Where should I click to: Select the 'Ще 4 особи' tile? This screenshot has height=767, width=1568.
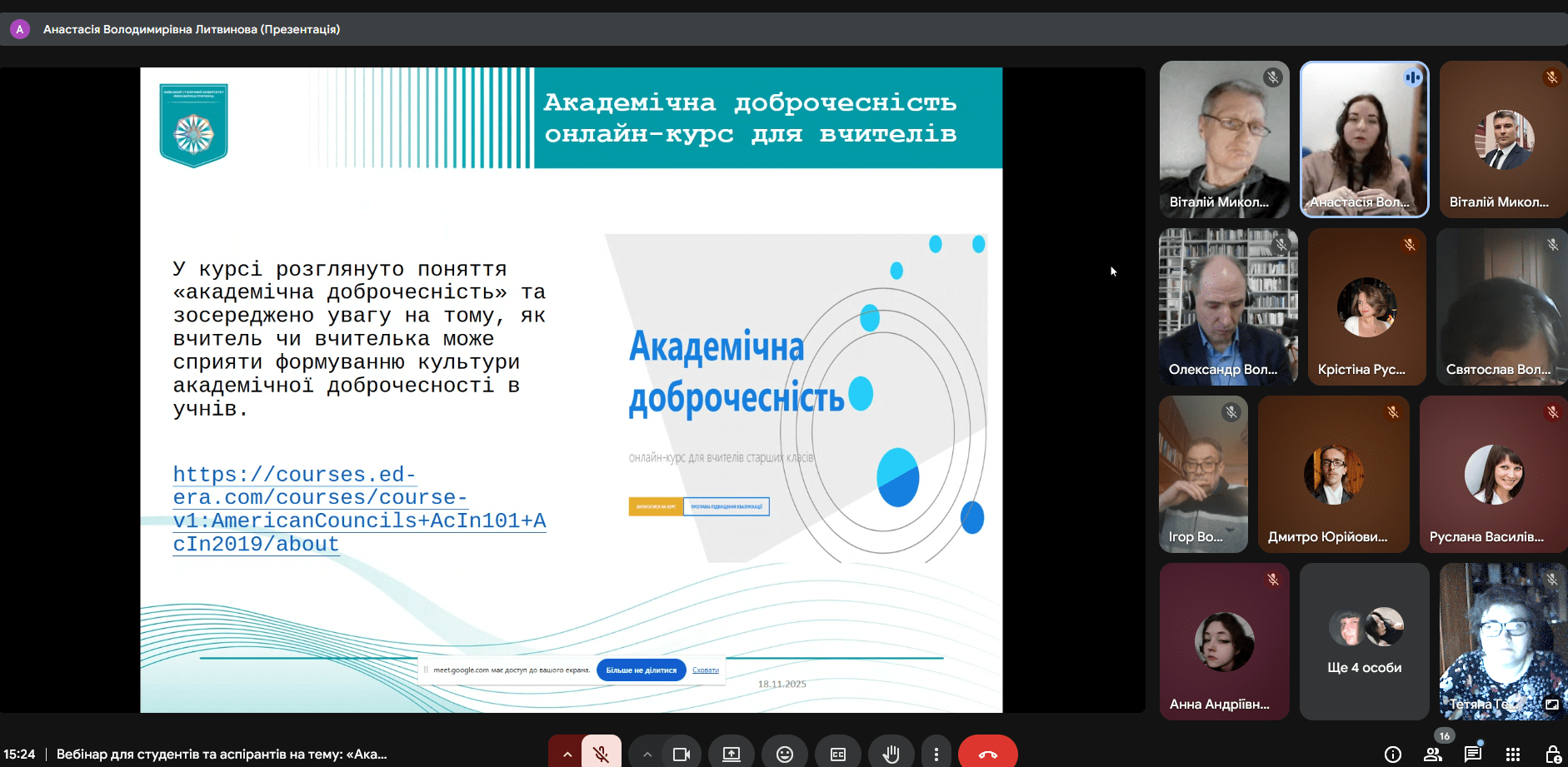click(x=1364, y=641)
